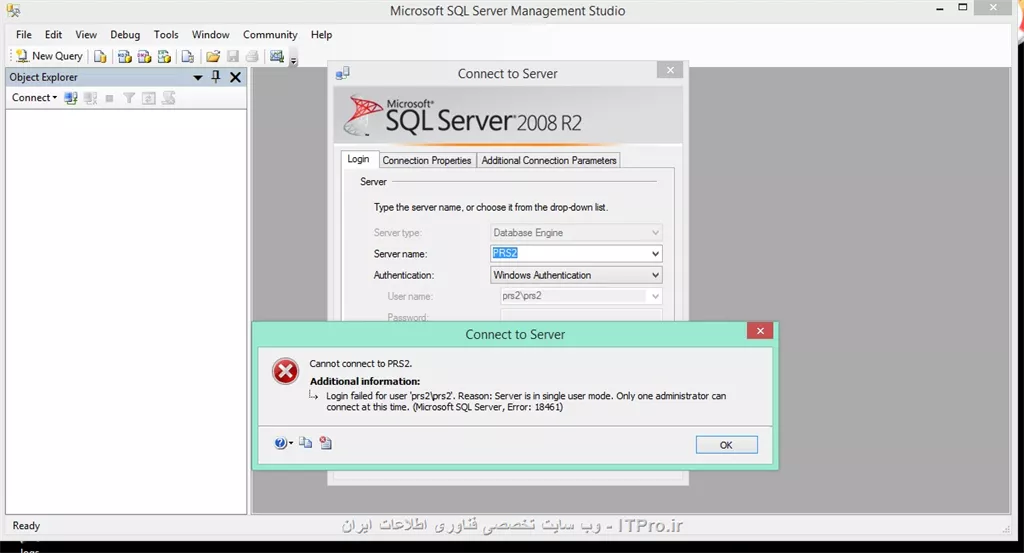Close the Object Explorer panel
Image resolution: width=1024 pixels, height=553 pixels.
click(236, 77)
